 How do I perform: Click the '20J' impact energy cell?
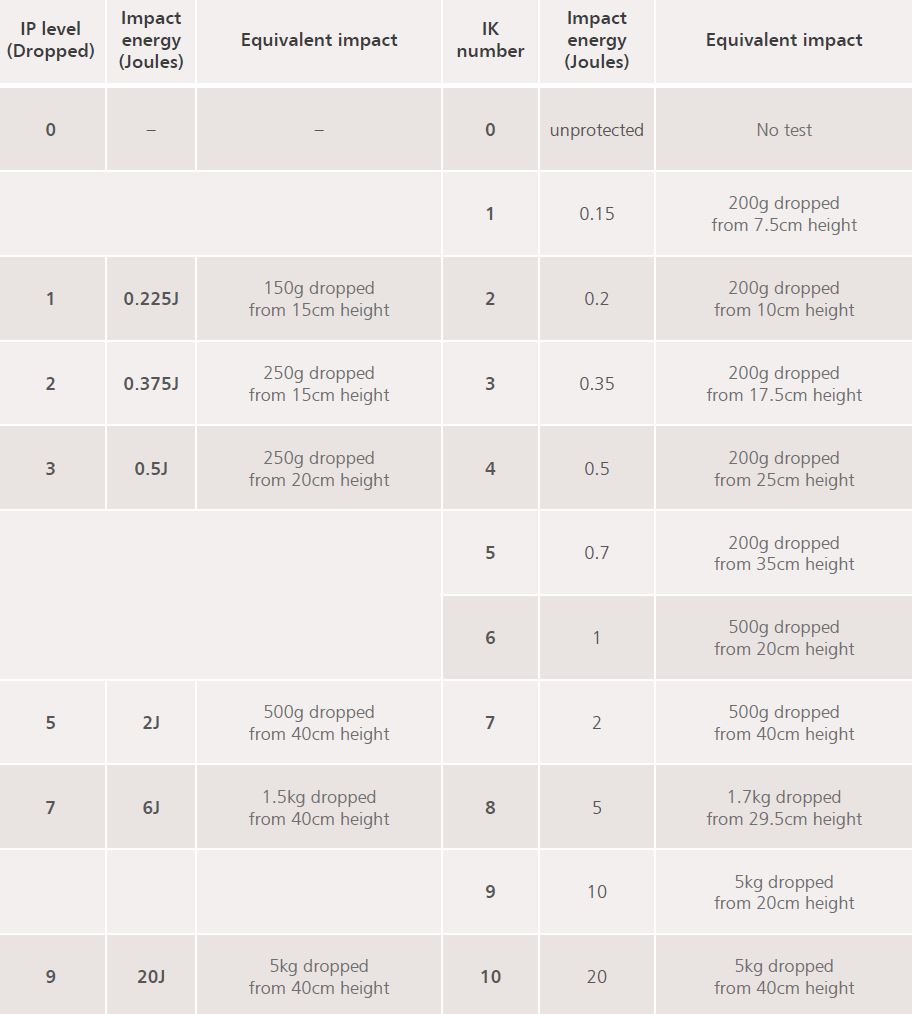151,977
